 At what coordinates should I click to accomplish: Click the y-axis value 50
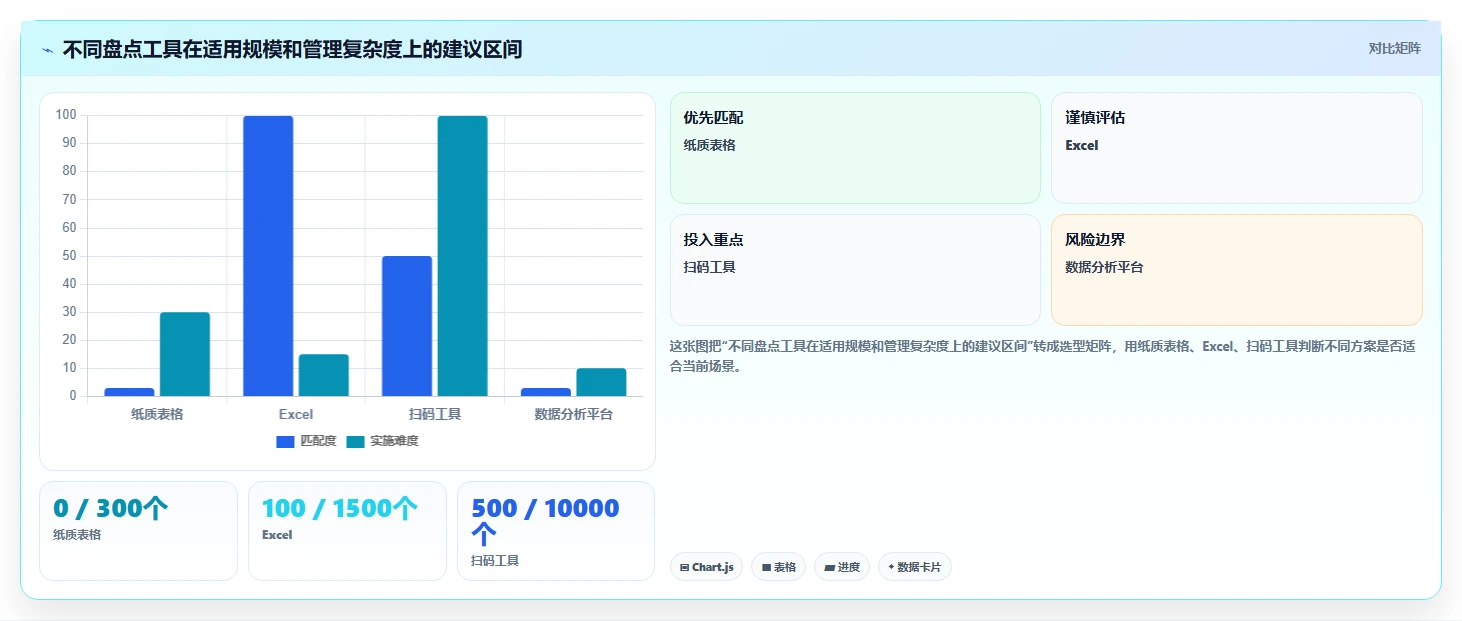pyautogui.click(x=70, y=256)
